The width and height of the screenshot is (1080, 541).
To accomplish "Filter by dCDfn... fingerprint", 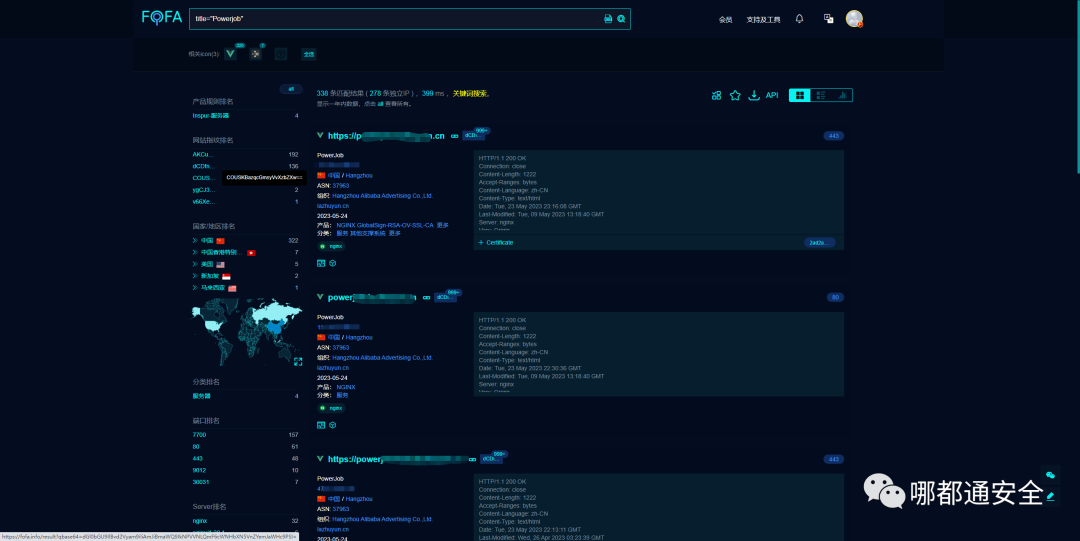I will point(203,166).
